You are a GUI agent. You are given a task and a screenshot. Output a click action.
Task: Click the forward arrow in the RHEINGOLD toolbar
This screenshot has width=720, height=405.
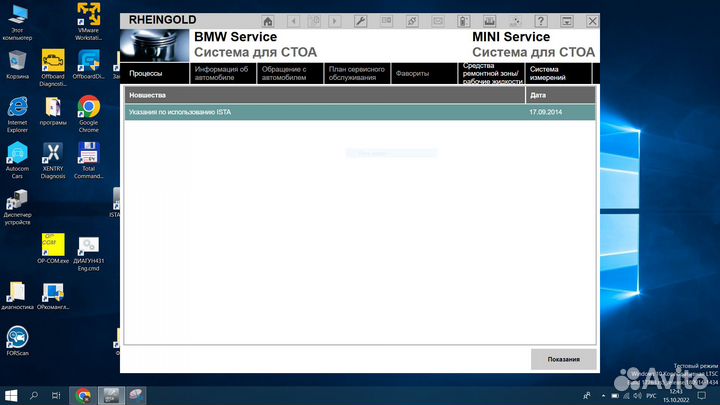click(x=335, y=21)
